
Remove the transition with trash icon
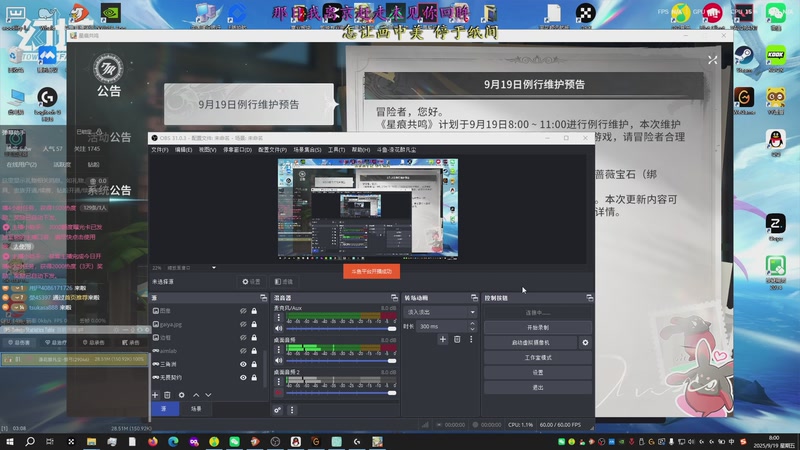coord(457,339)
